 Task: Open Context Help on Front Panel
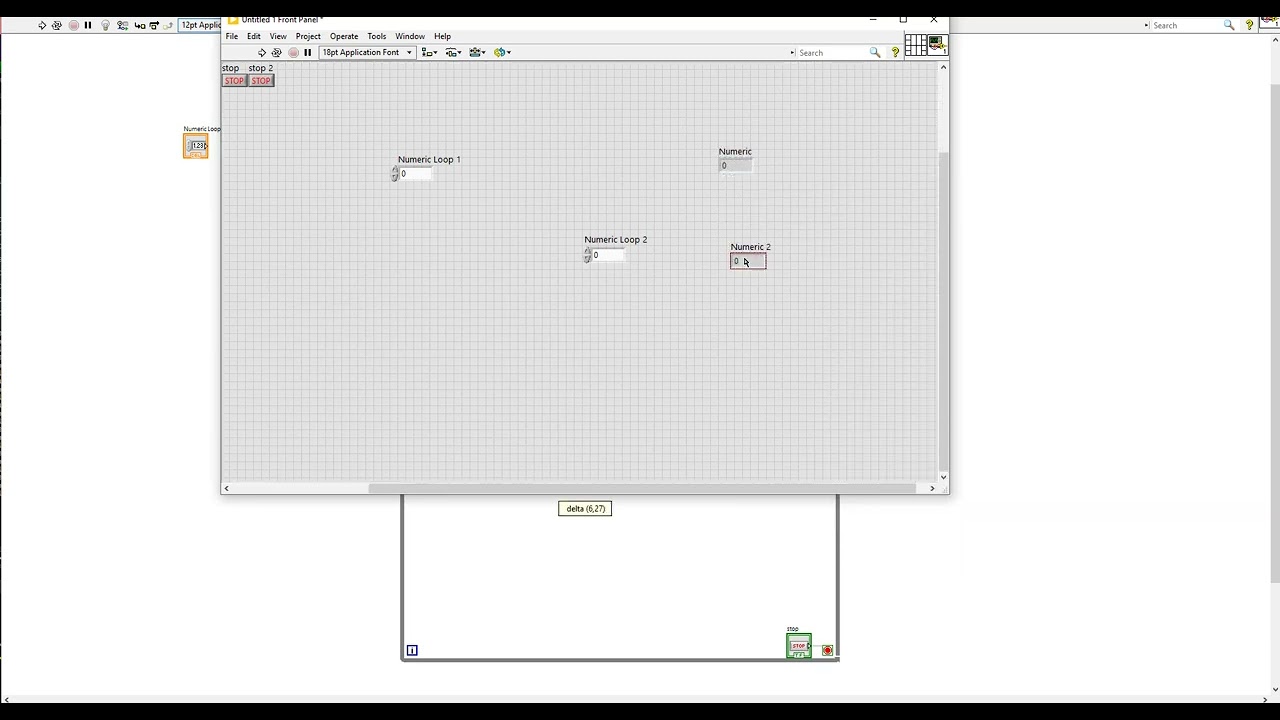coord(895,52)
